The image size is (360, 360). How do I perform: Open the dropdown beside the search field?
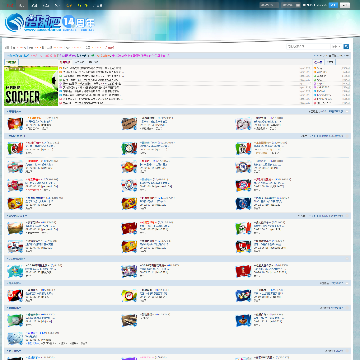[336, 47]
